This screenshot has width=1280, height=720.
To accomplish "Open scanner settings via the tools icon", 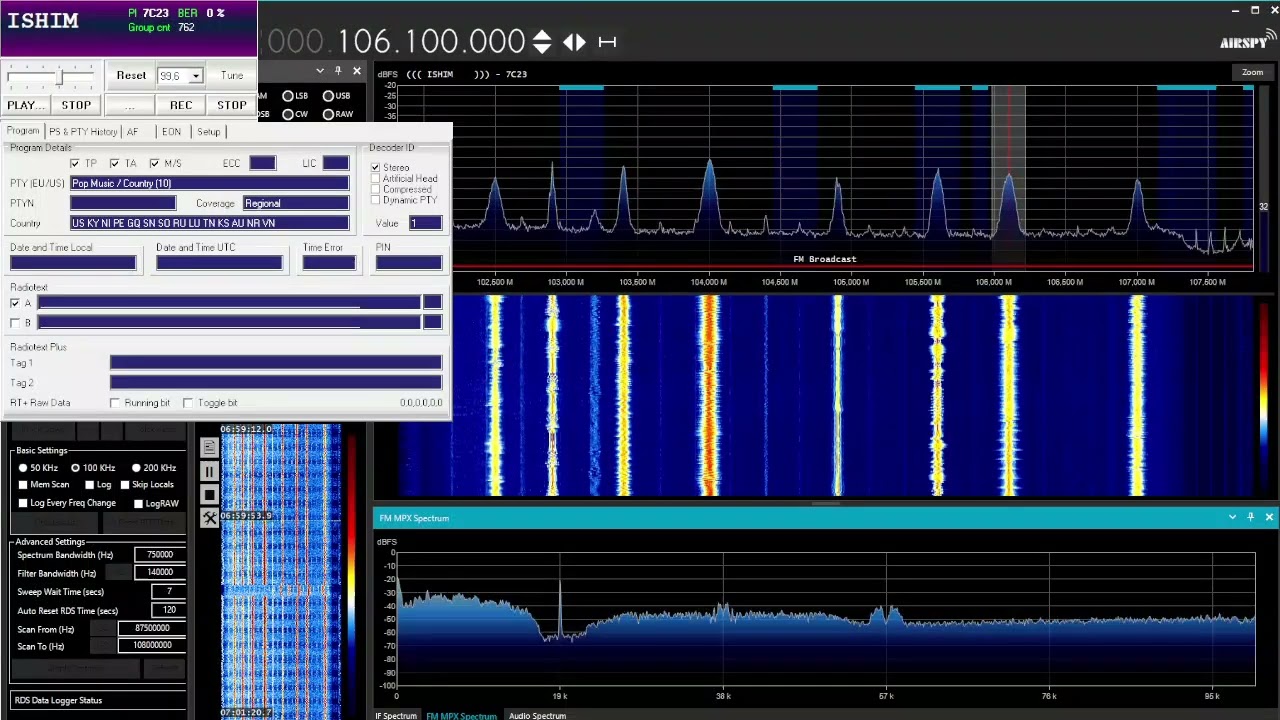I will [209, 518].
